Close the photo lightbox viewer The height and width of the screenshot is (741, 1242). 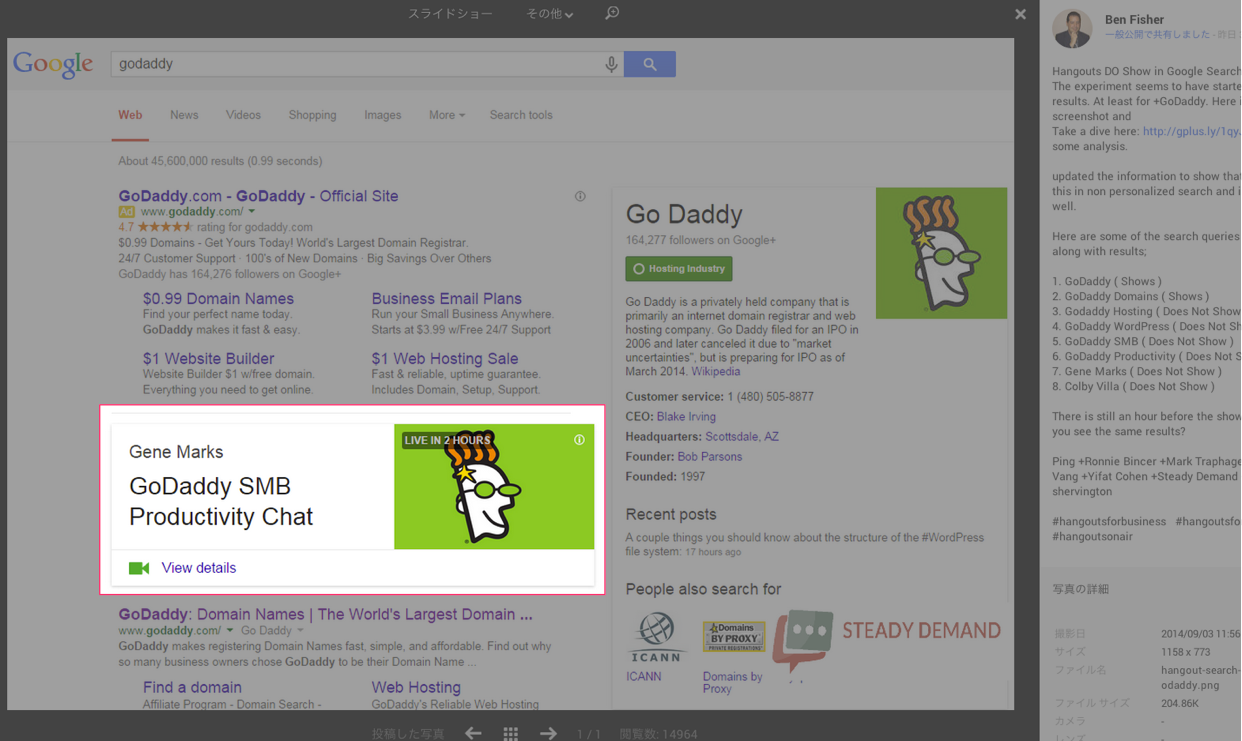tap(1020, 14)
